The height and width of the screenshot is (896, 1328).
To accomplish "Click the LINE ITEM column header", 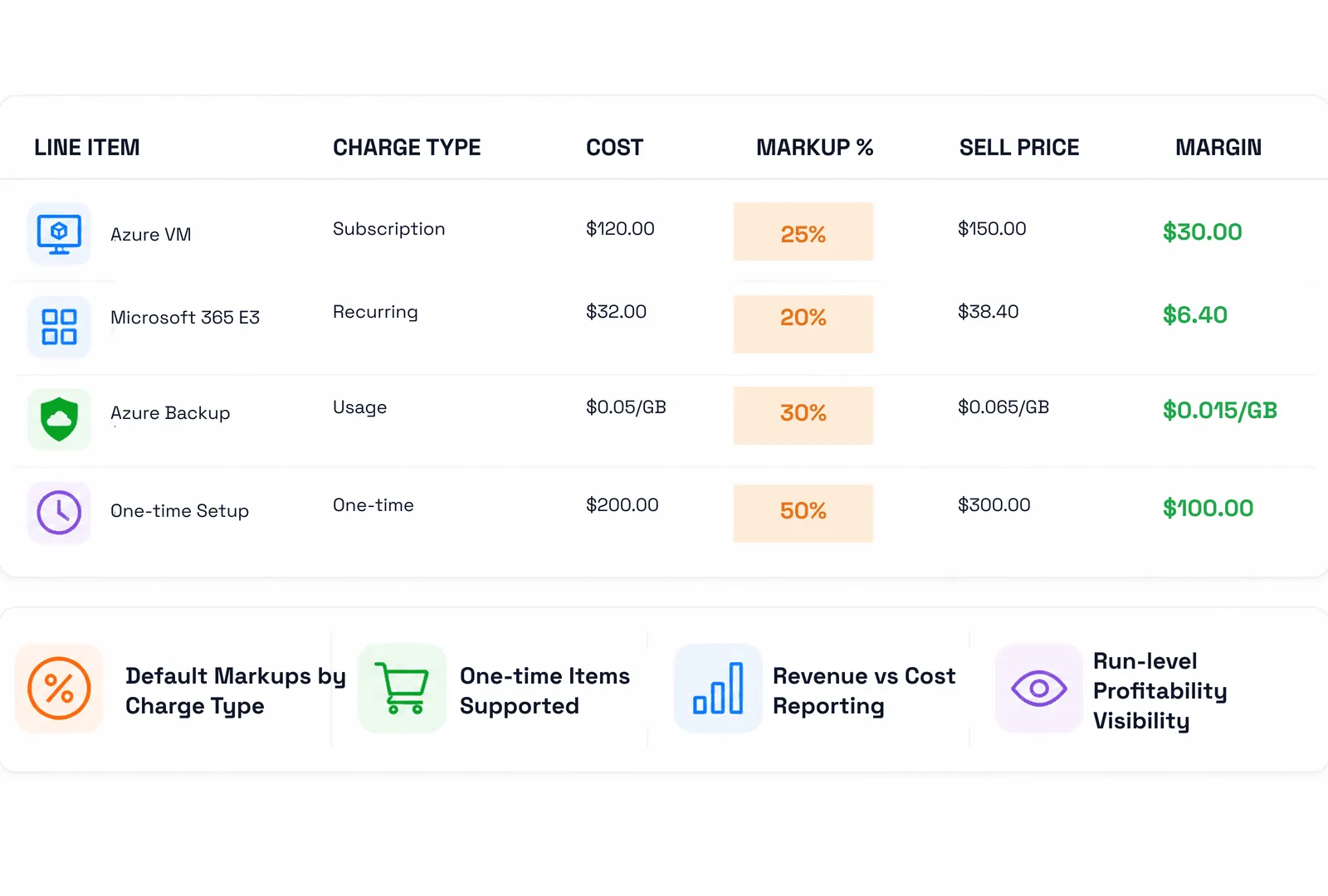I will click(87, 148).
